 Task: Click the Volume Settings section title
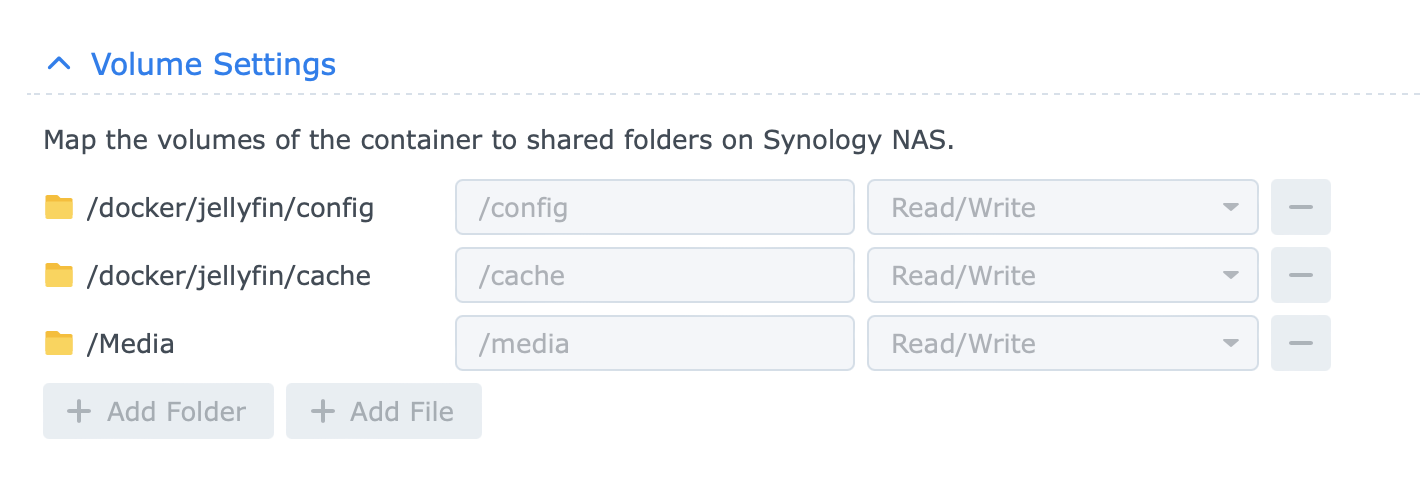point(213,65)
